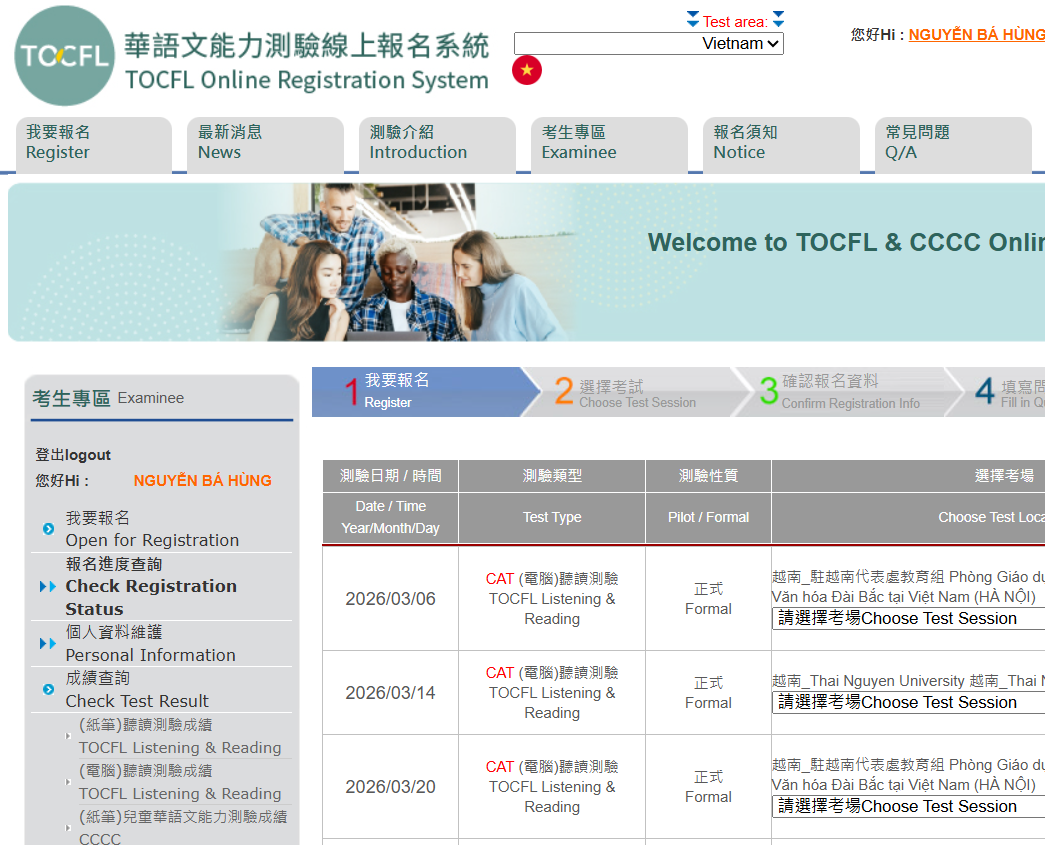
Task: Click the logout link in sidebar
Action: [x=73, y=455]
